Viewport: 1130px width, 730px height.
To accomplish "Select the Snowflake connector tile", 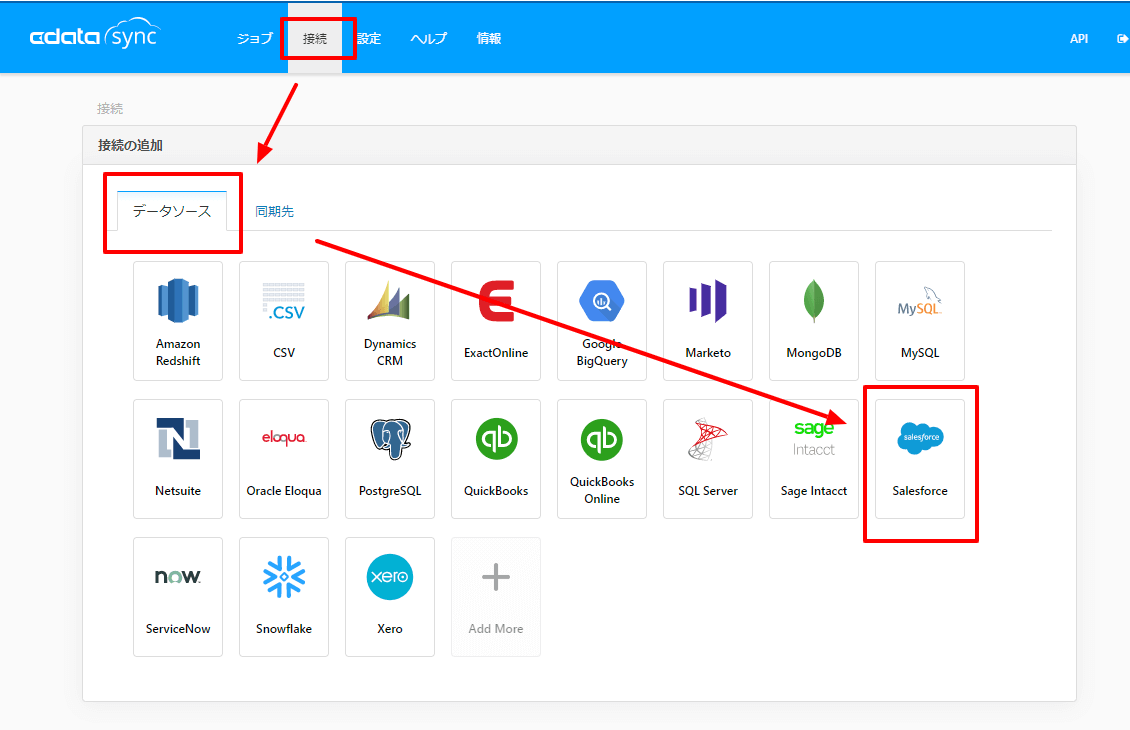I will tap(284, 597).
